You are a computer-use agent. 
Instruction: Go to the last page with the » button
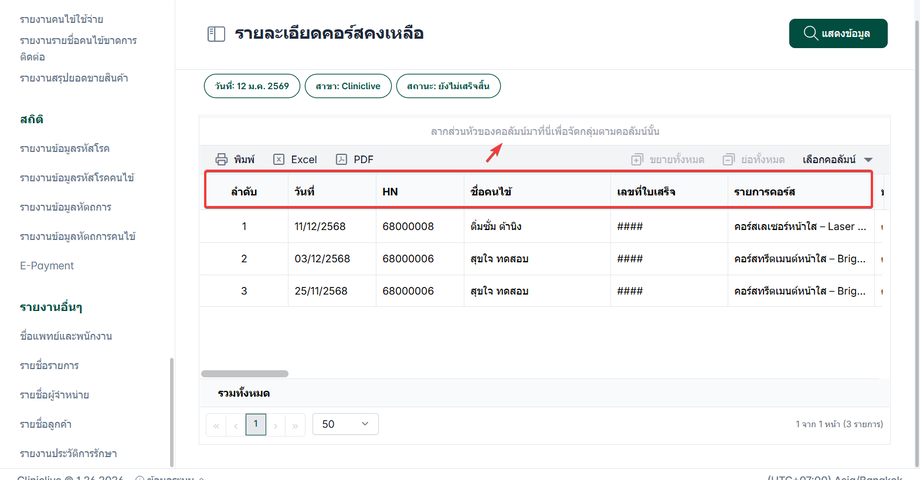coord(295,425)
